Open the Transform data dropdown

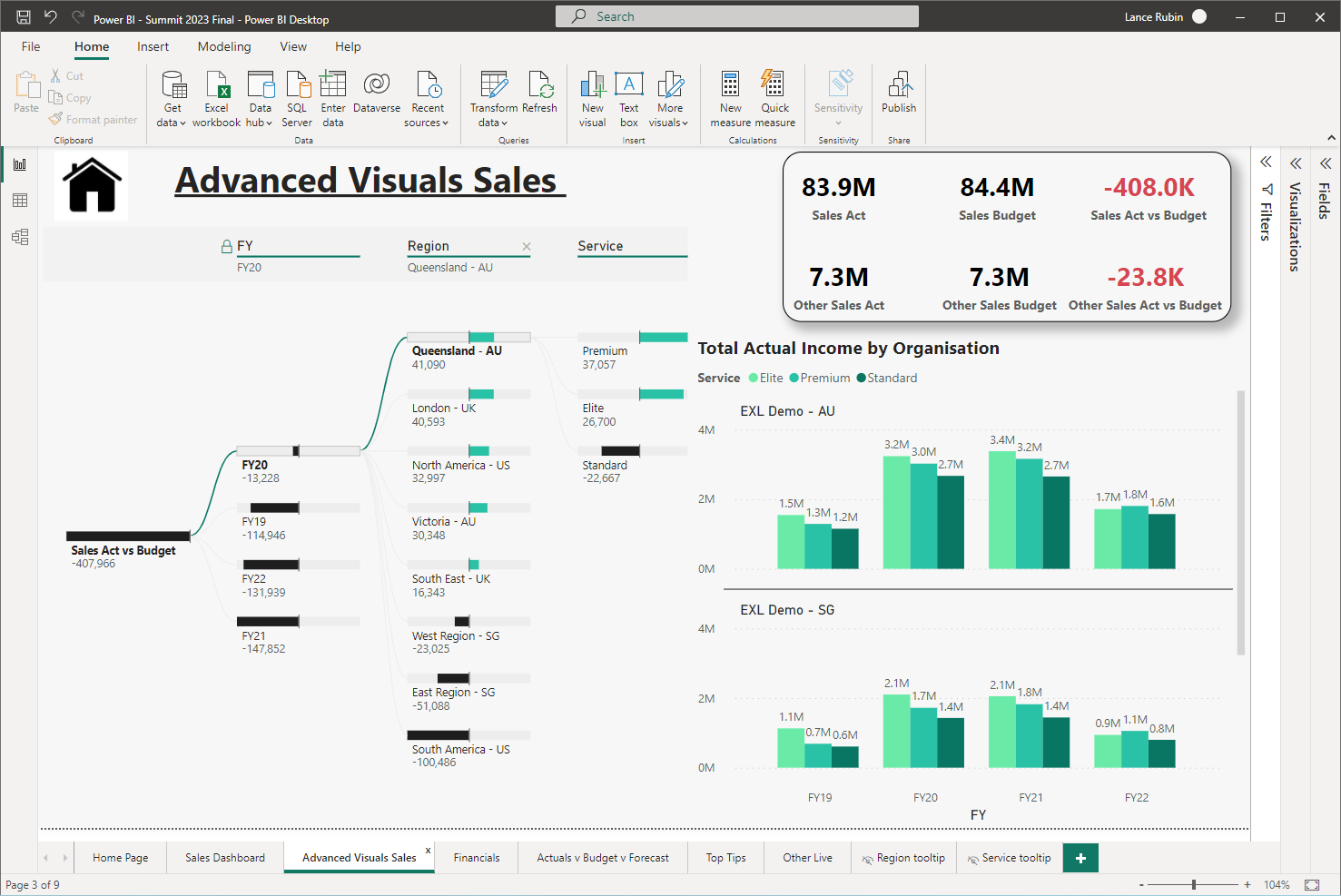[494, 99]
